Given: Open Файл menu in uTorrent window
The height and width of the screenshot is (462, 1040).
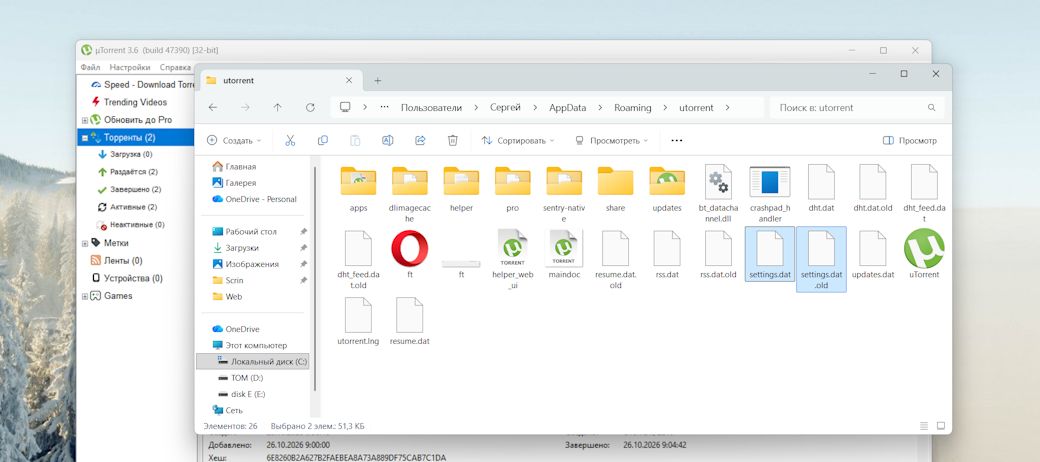Looking at the screenshot, I should [x=90, y=67].
